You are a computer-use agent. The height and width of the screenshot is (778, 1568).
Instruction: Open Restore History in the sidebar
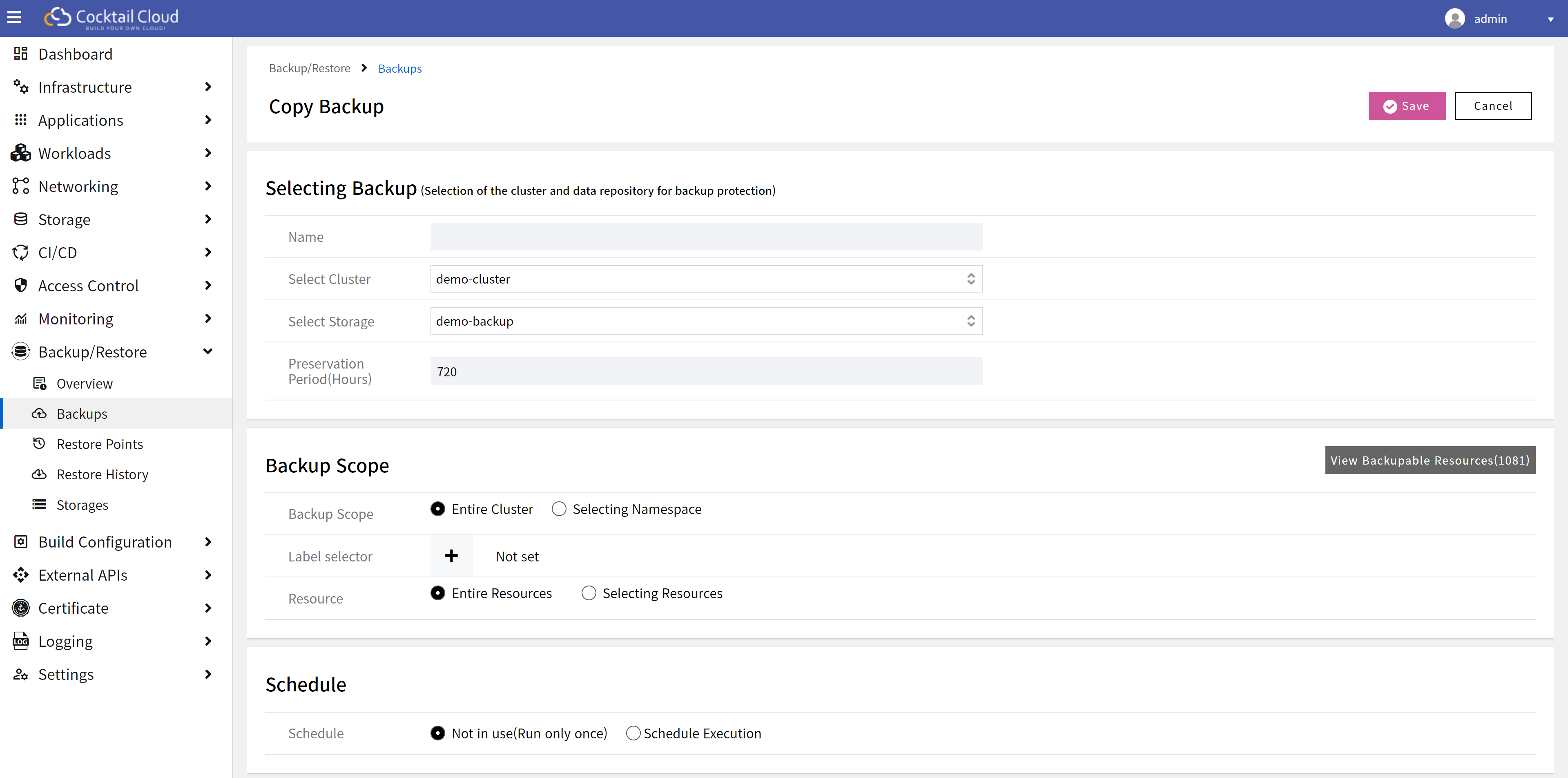[102, 474]
